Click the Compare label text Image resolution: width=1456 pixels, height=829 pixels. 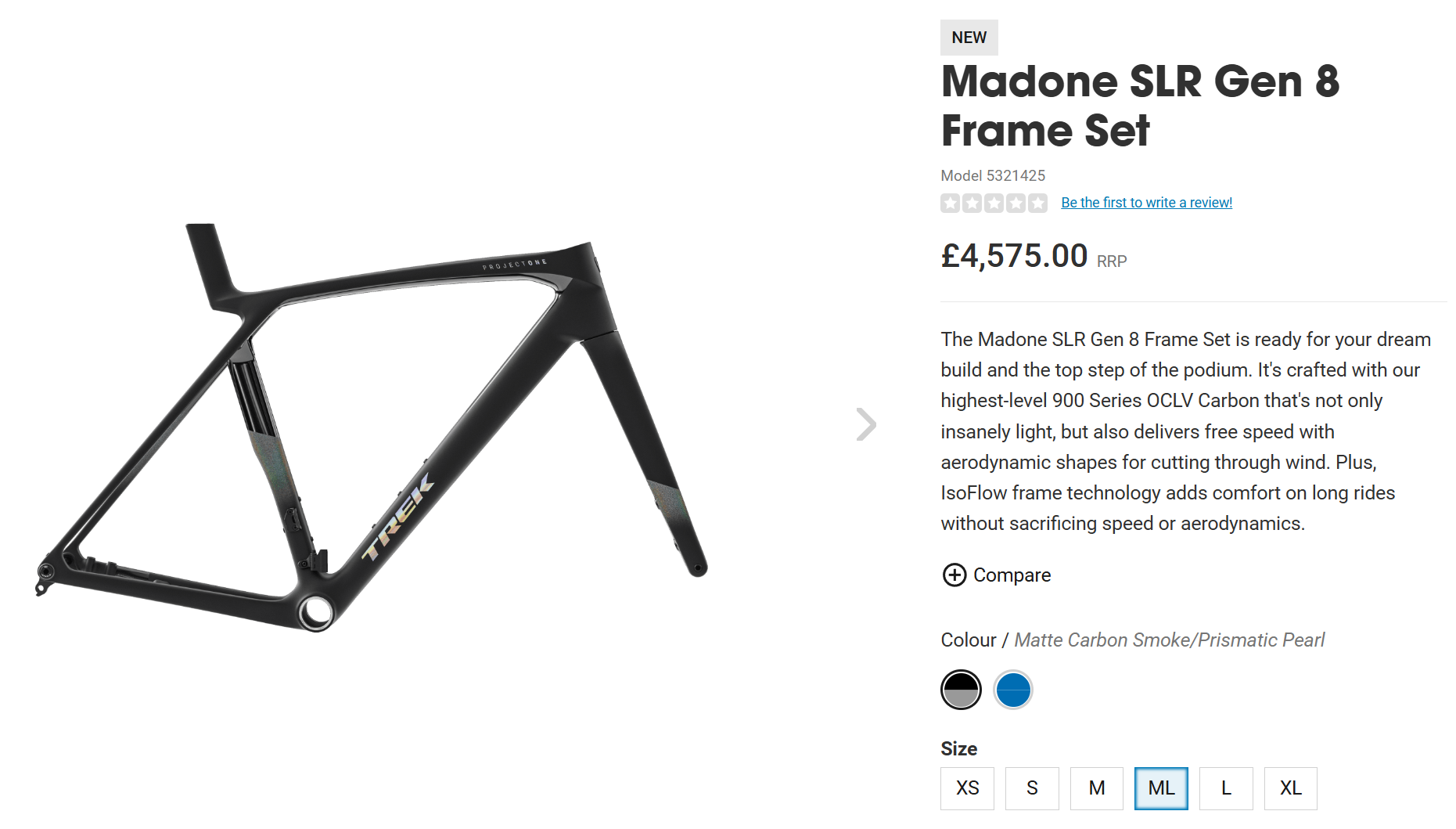[1012, 575]
